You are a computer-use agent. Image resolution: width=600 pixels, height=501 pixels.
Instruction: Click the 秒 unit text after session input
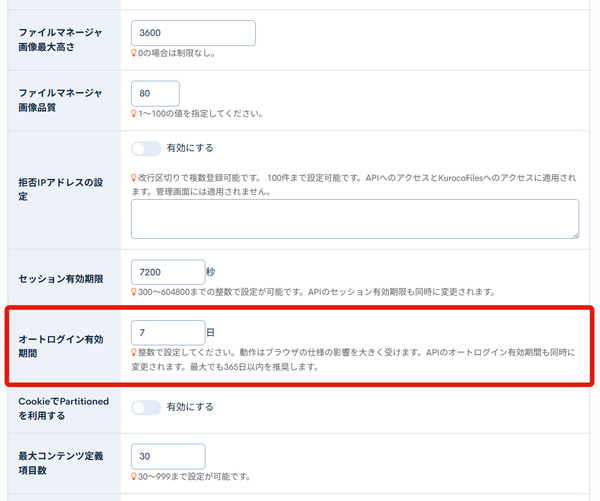point(210,272)
